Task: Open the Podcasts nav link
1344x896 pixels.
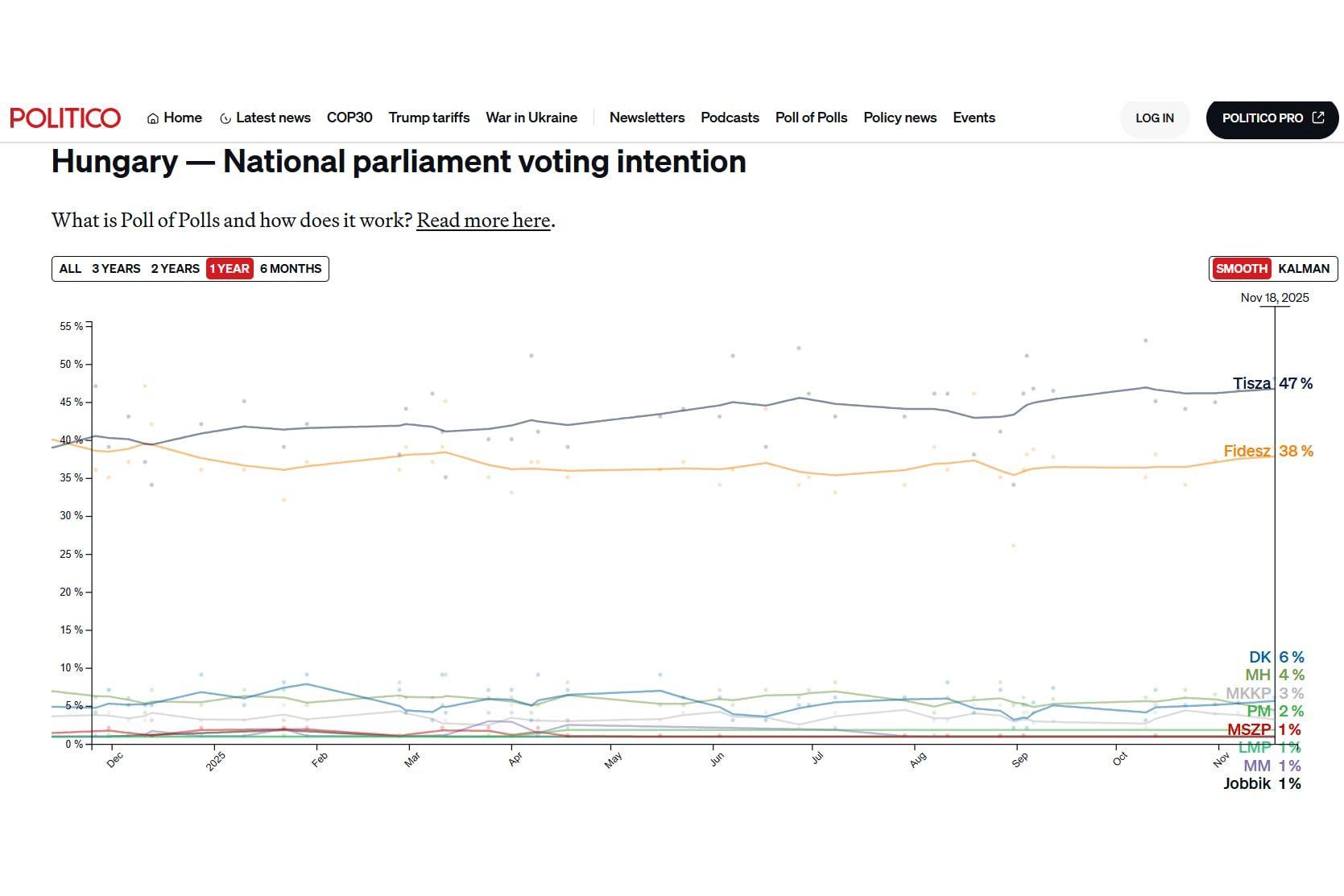Action: point(730,118)
